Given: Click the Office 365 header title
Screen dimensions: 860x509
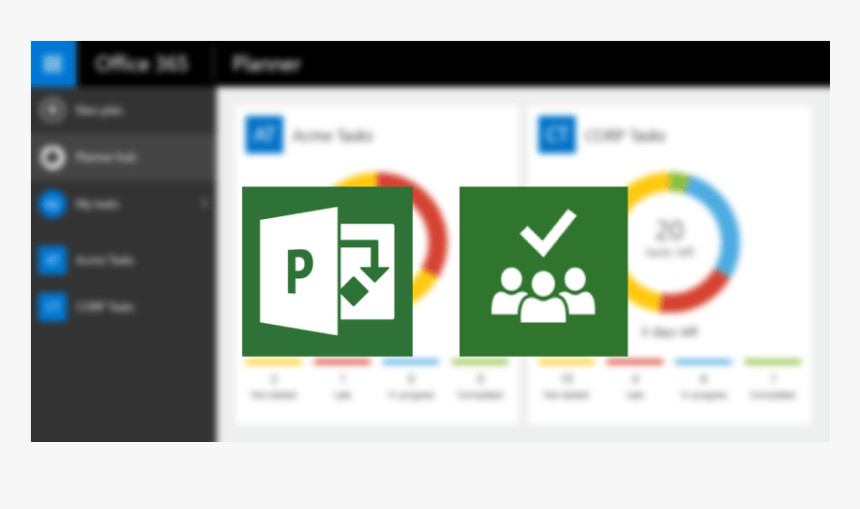Looking at the screenshot, I should click(x=142, y=64).
